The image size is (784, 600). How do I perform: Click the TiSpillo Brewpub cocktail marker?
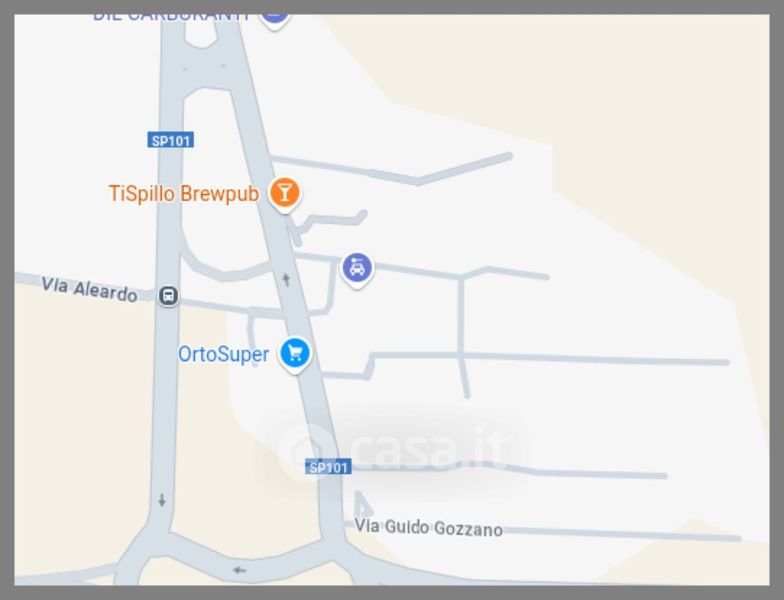point(284,194)
